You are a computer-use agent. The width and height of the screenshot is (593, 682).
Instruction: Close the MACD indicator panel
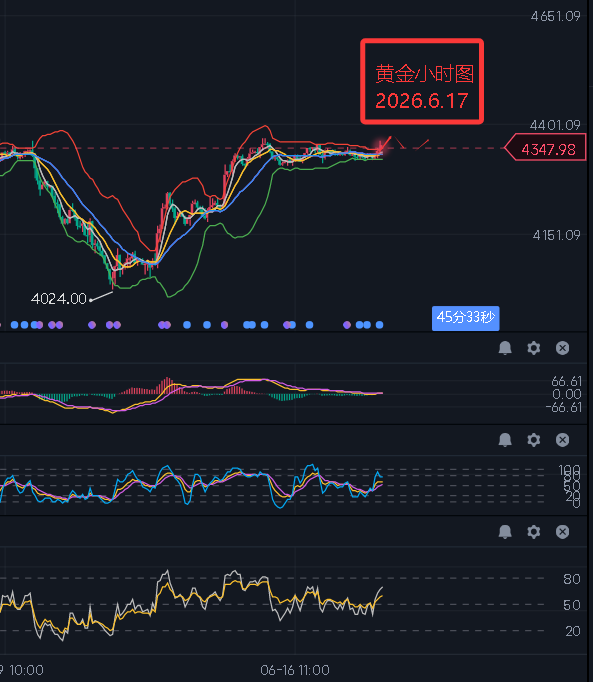click(x=562, y=348)
